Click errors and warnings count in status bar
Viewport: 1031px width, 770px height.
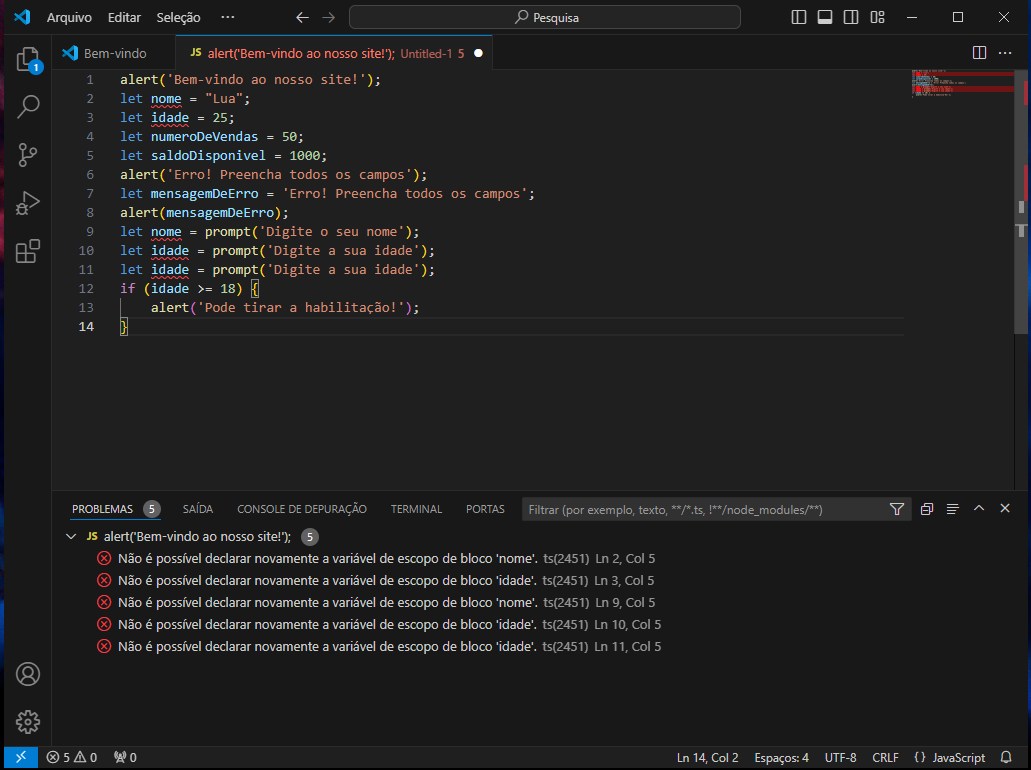pos(72,758)
